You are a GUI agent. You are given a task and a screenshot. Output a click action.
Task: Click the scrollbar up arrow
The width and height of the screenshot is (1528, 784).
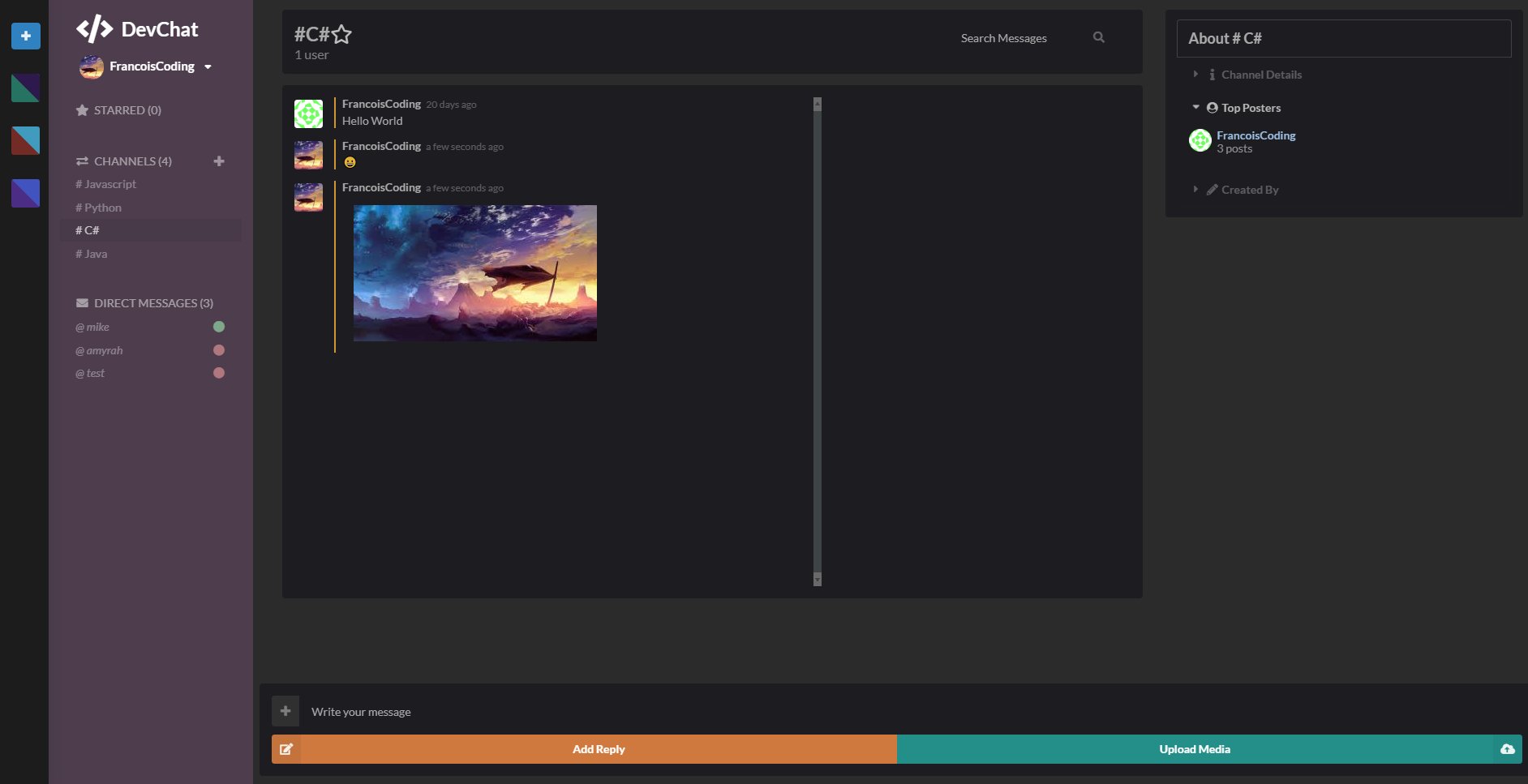[818, 104]
